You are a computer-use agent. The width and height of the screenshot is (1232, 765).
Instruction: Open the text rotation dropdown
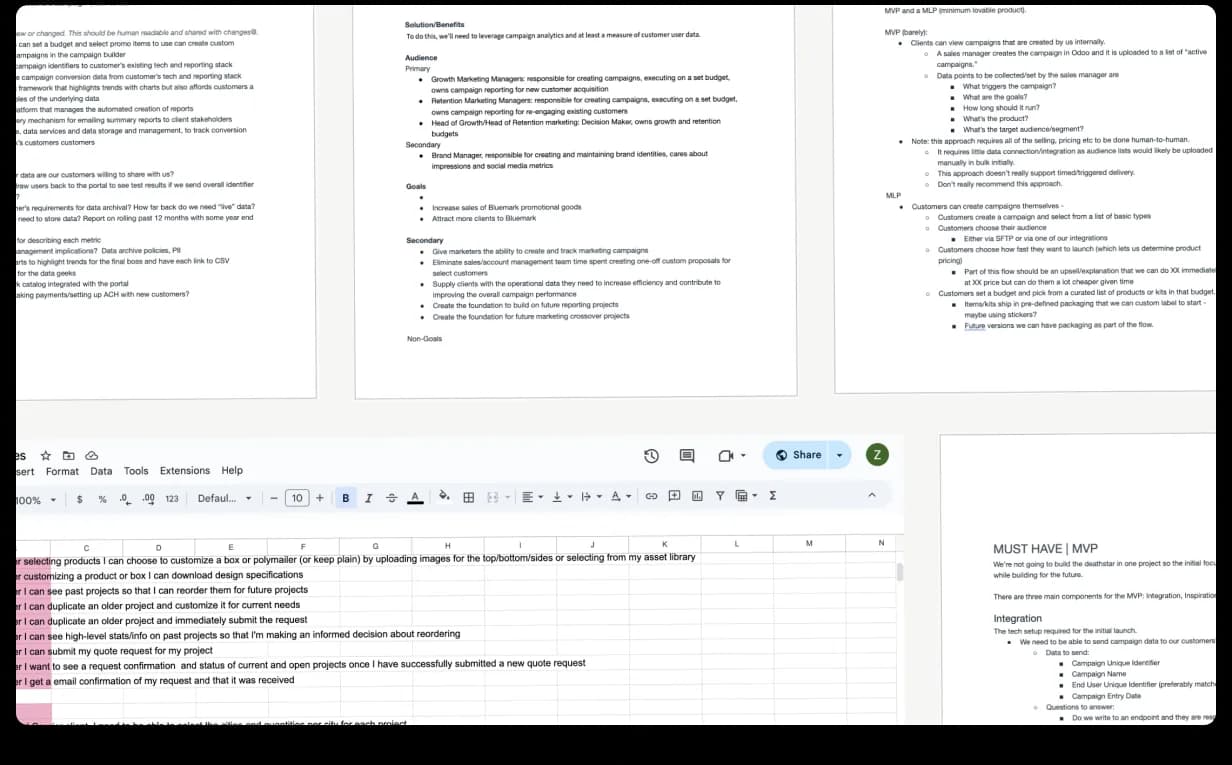click(621, 496)
